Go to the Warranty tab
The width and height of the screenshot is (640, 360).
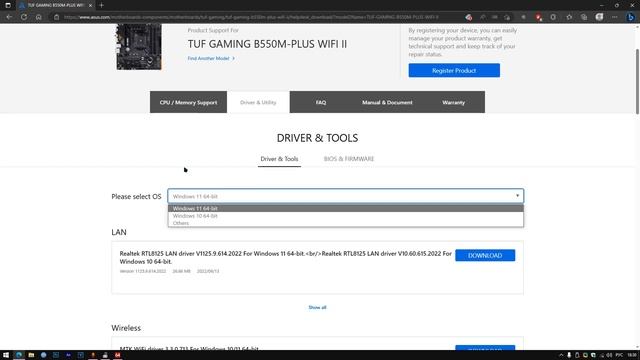453,102
